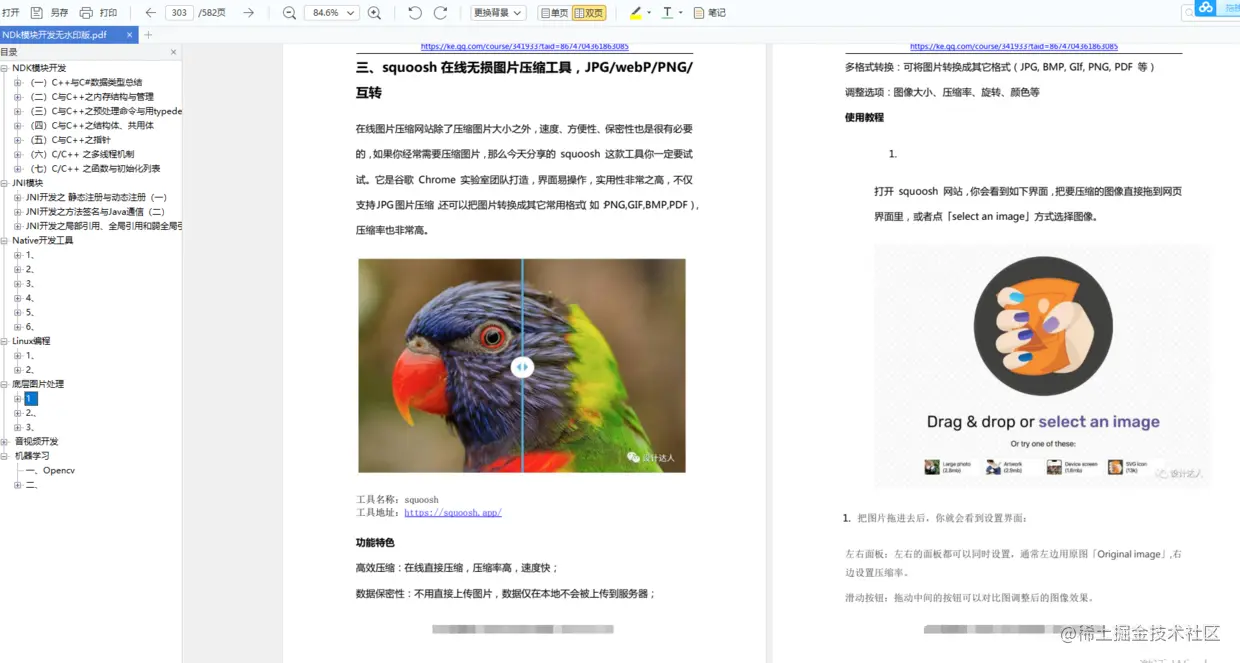Open item 2、 under Linux编程

(x=31, y=370)
